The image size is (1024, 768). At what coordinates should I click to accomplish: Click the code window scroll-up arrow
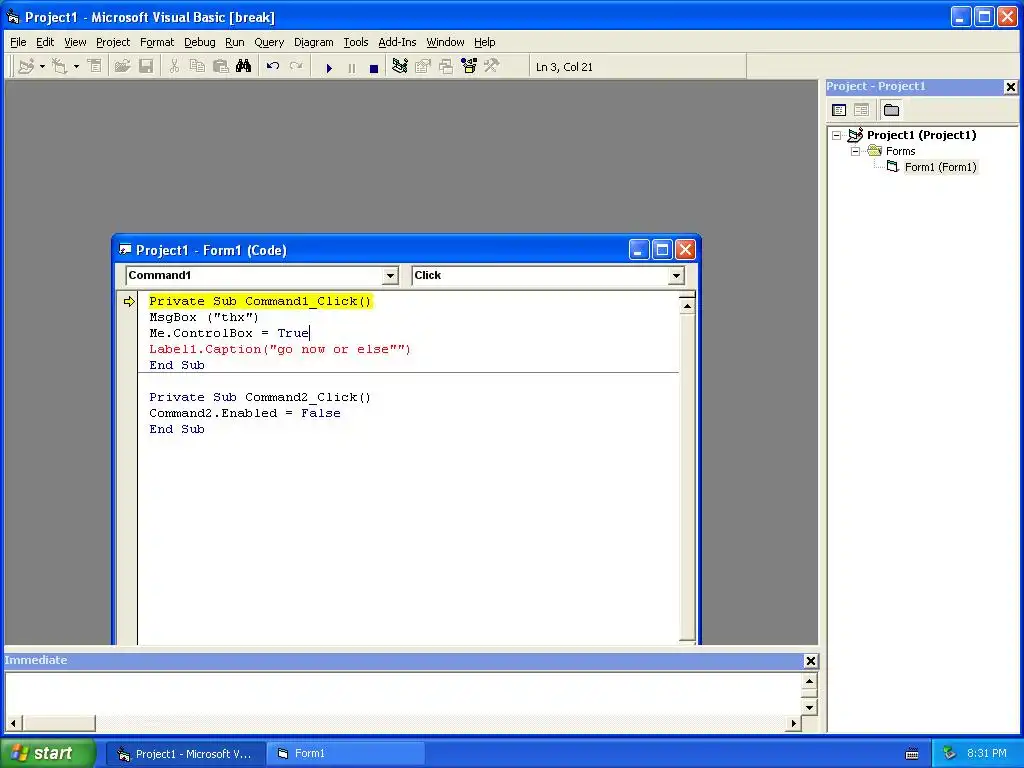687,306
